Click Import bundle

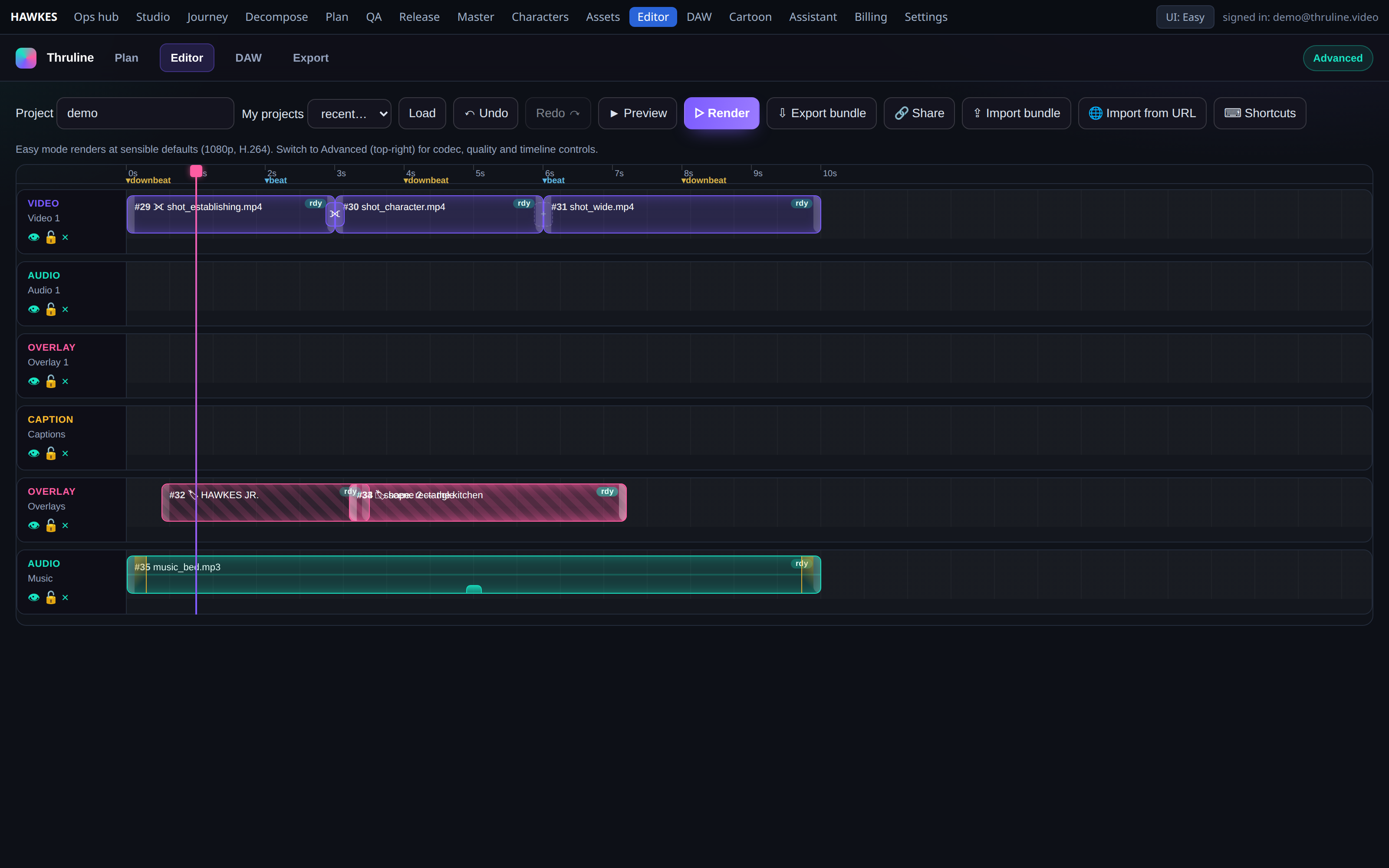[x=1016, y=113]
